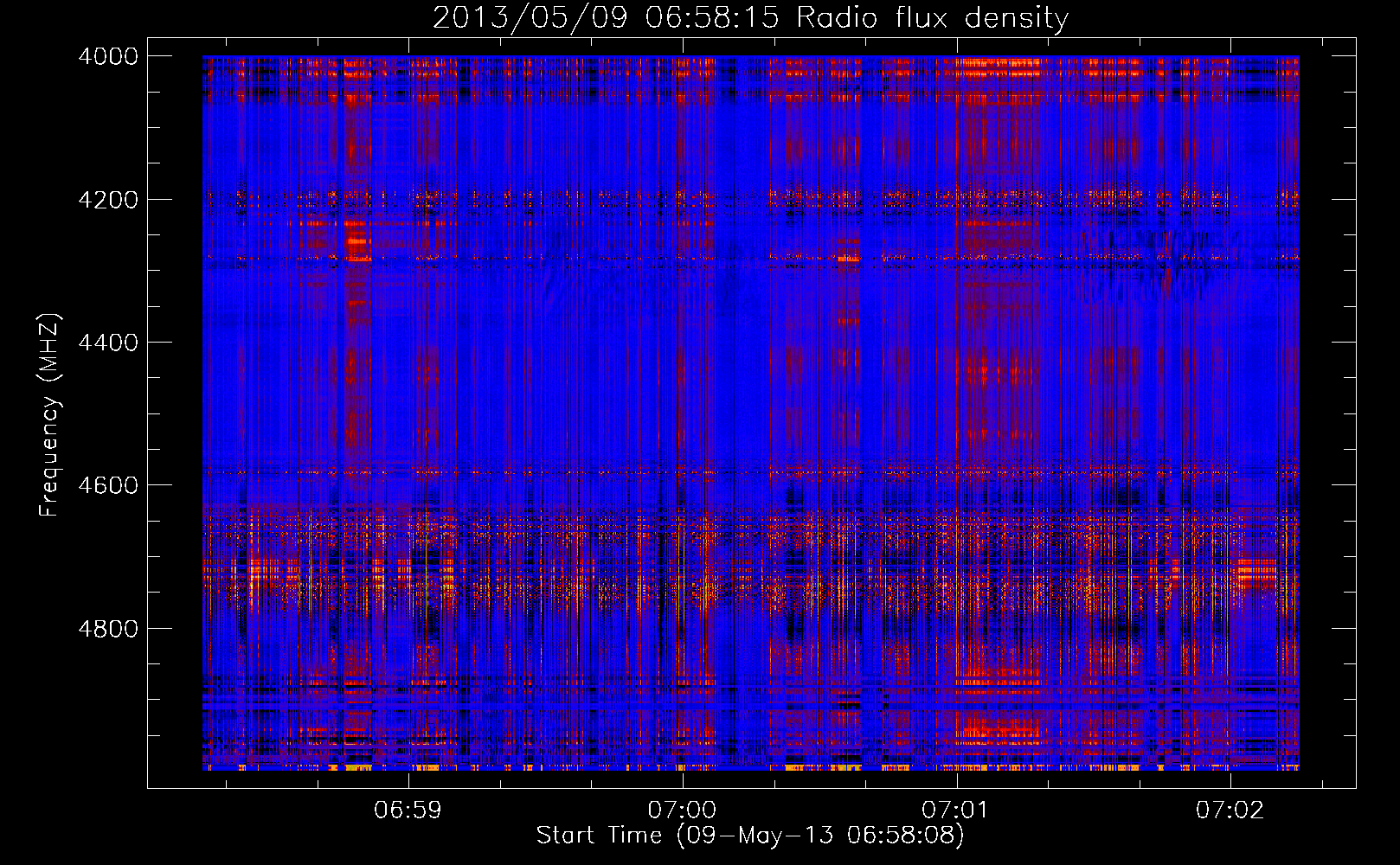Click the 4200 frequency tick label

pyautogui.click(x=108, y=200)
